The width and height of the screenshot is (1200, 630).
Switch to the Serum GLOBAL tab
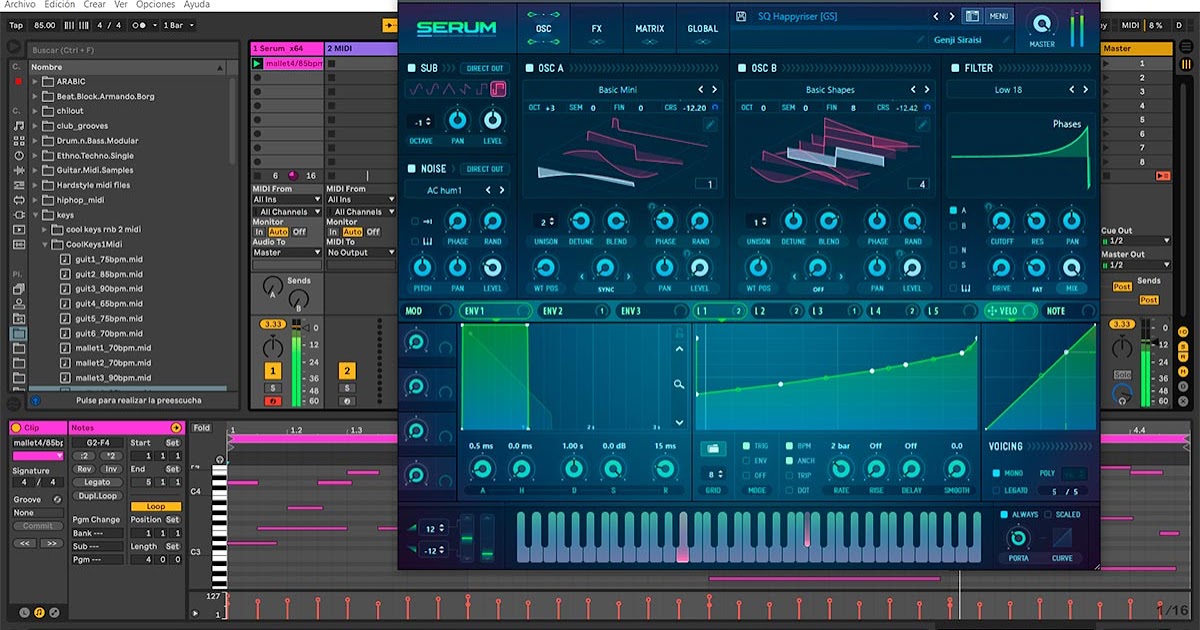point(702,27)
